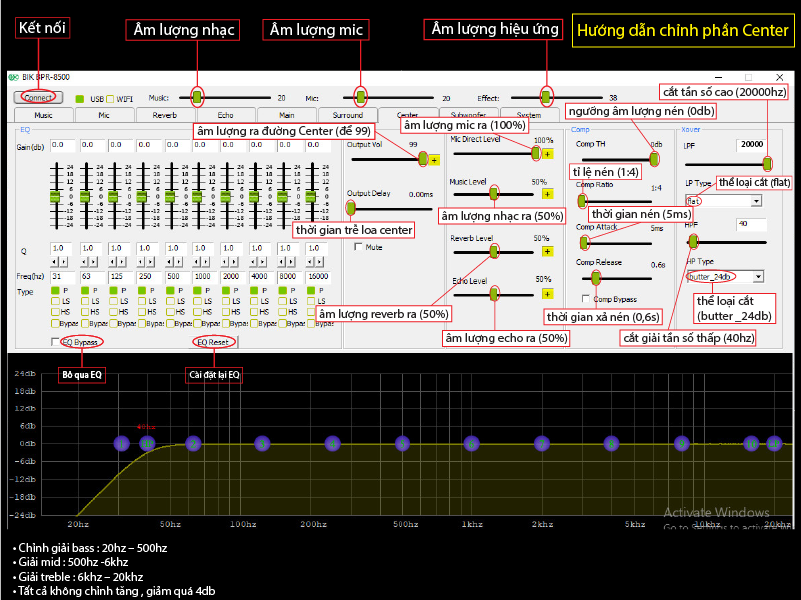Click the BIK BPR-8500 app icon in title bar

[x=13, y=78]
